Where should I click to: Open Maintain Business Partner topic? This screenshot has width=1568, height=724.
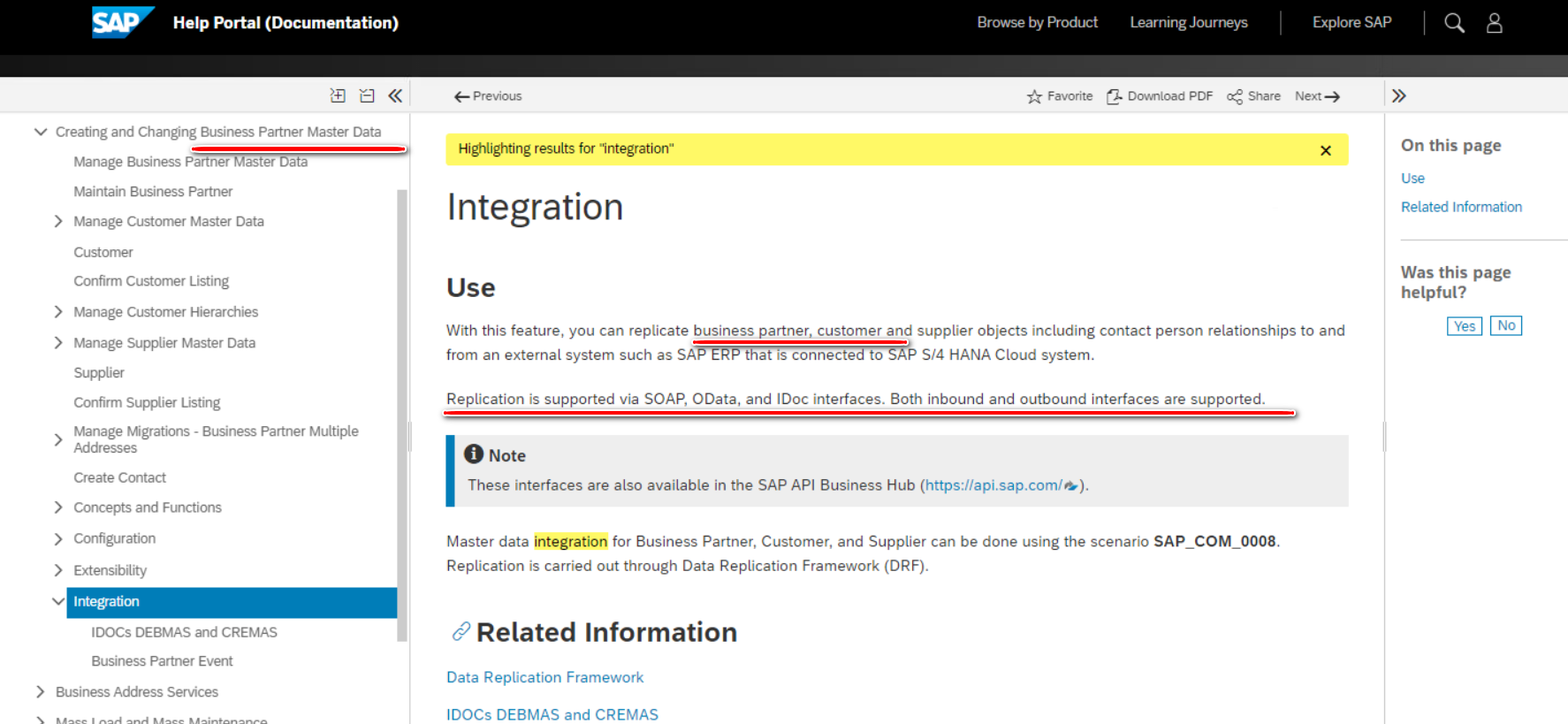click(153, 192)
